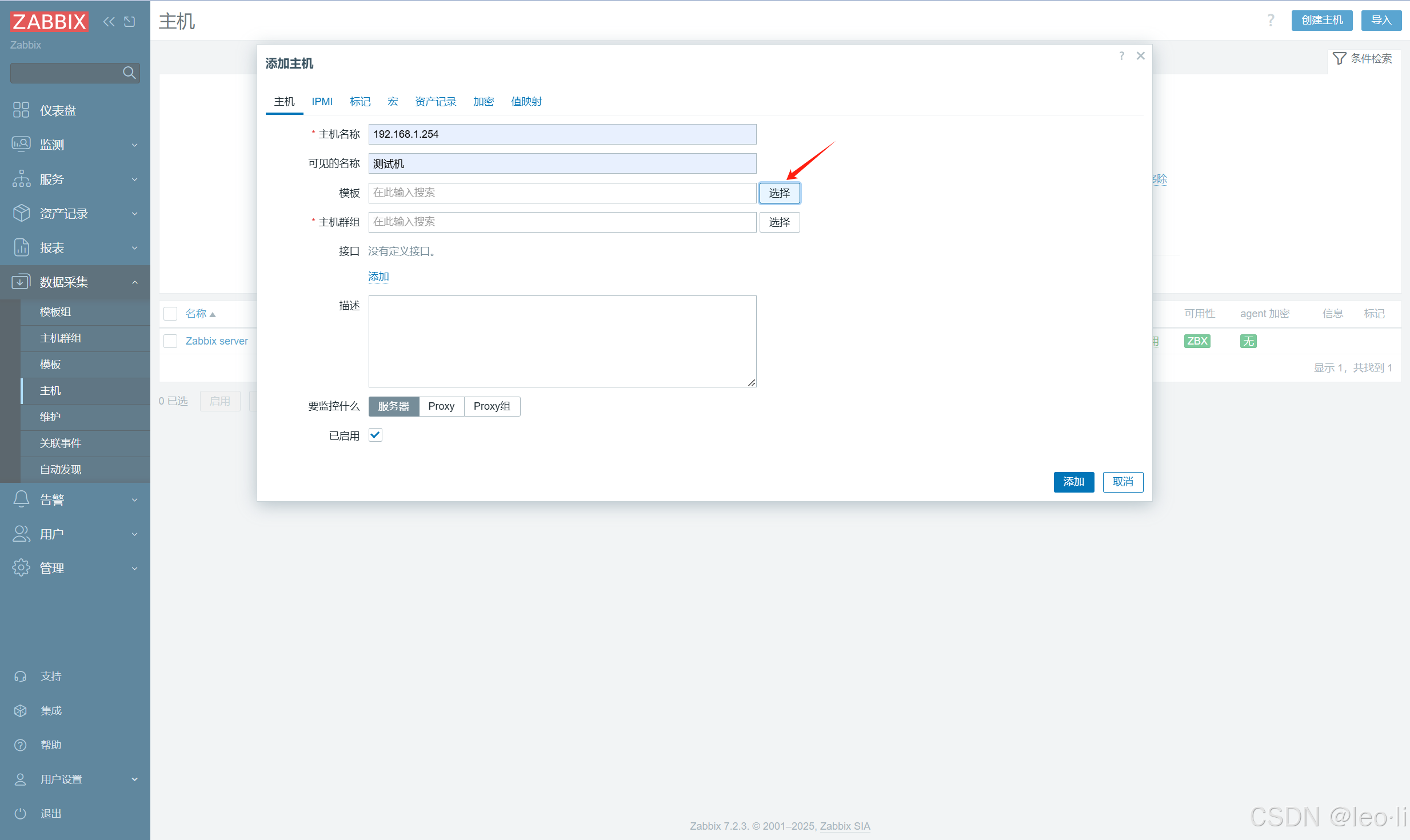Image resolution: width=1410 pixels, height=840 pixels.
Task: Open the 宏 tab
Action: point(393,102)
